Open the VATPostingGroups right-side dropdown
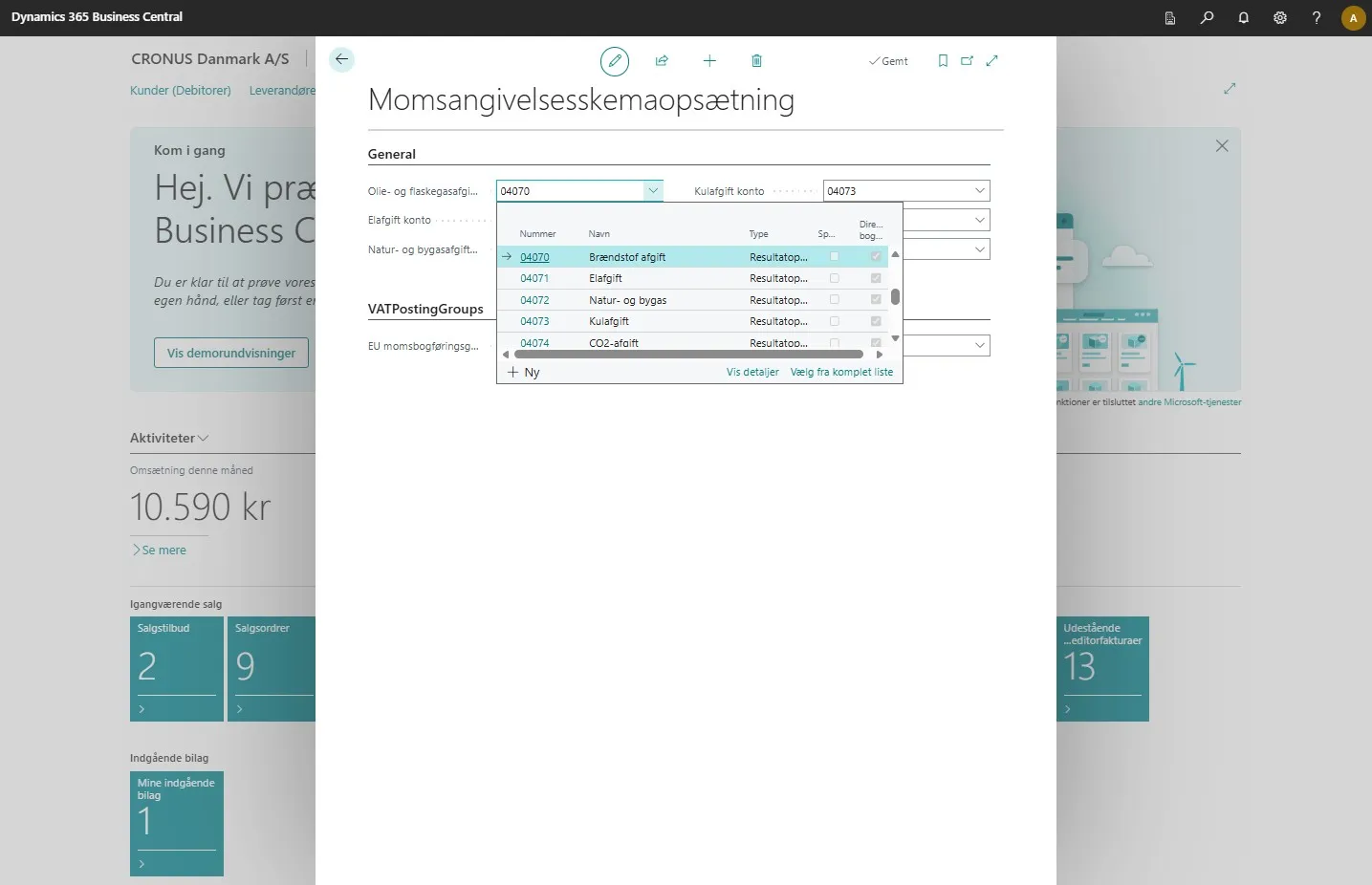Image resolution: width=1372 pixels, height=885 pixels. (980, 345)
